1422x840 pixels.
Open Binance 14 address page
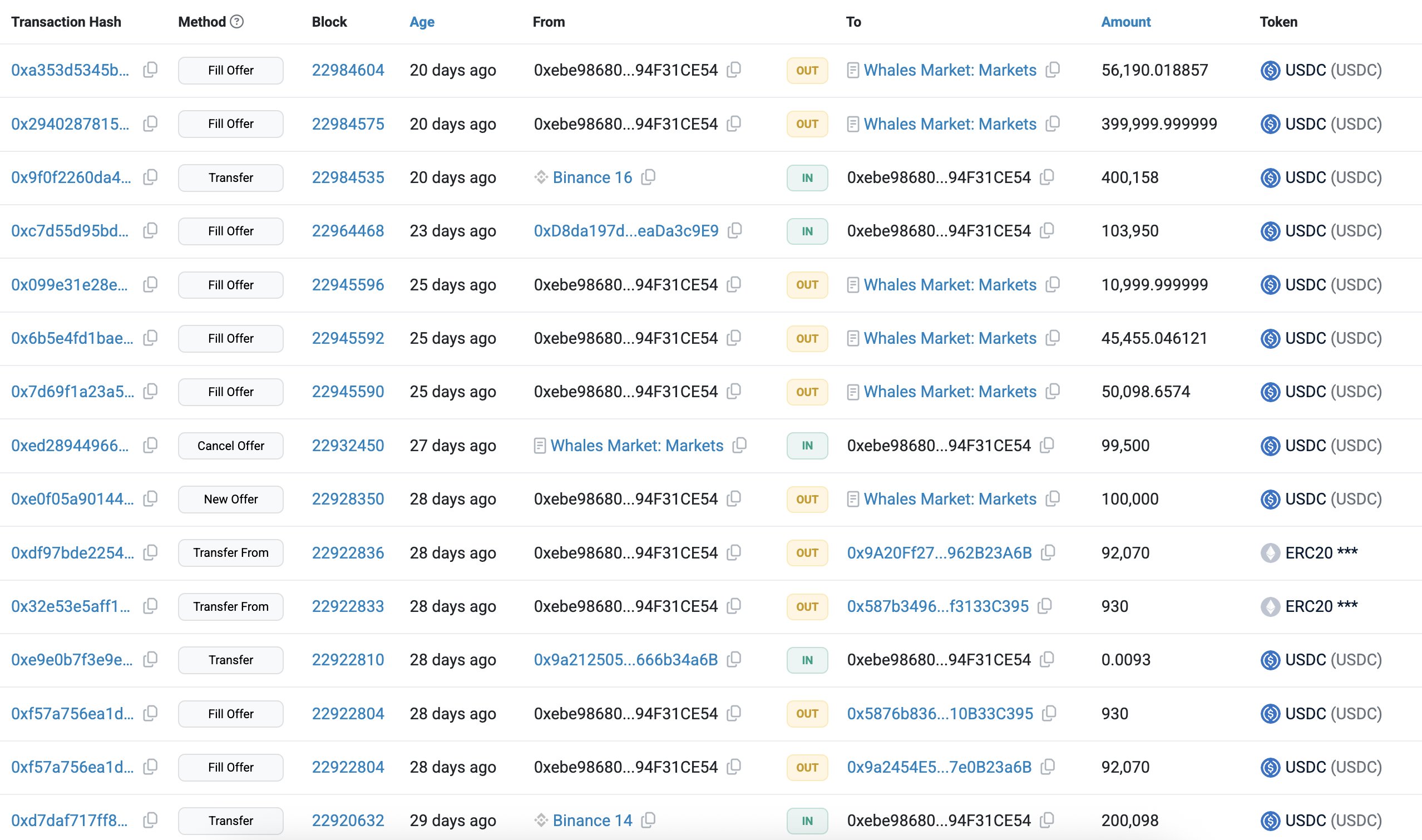coord(592,821)
